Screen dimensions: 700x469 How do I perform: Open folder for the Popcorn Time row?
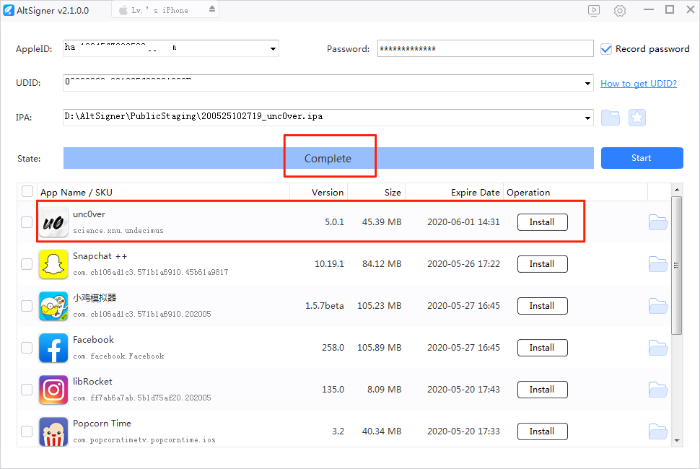[658, 431]
